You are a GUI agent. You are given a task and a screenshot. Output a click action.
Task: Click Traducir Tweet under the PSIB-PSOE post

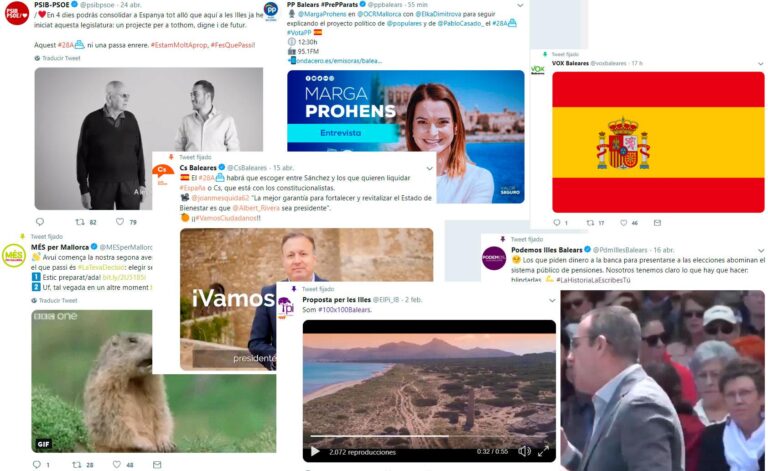click(61, 58)
